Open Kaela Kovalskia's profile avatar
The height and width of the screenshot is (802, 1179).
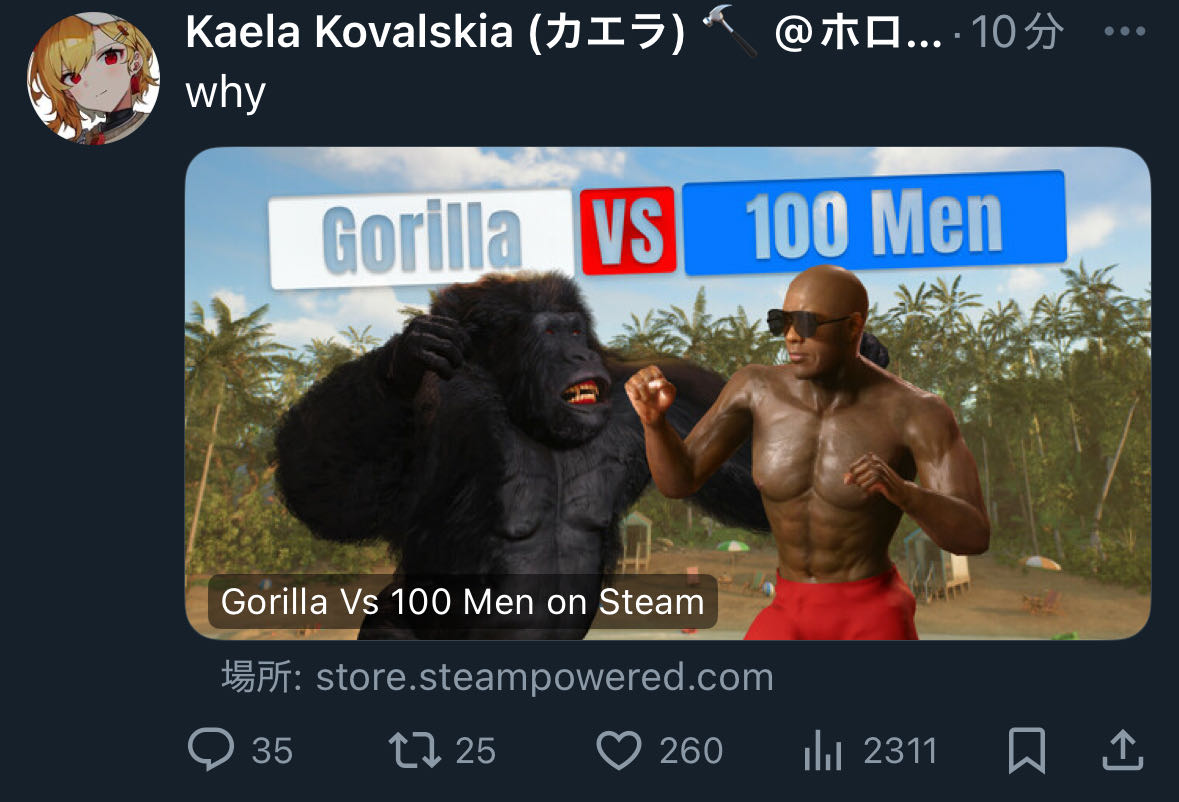[93, 78]
